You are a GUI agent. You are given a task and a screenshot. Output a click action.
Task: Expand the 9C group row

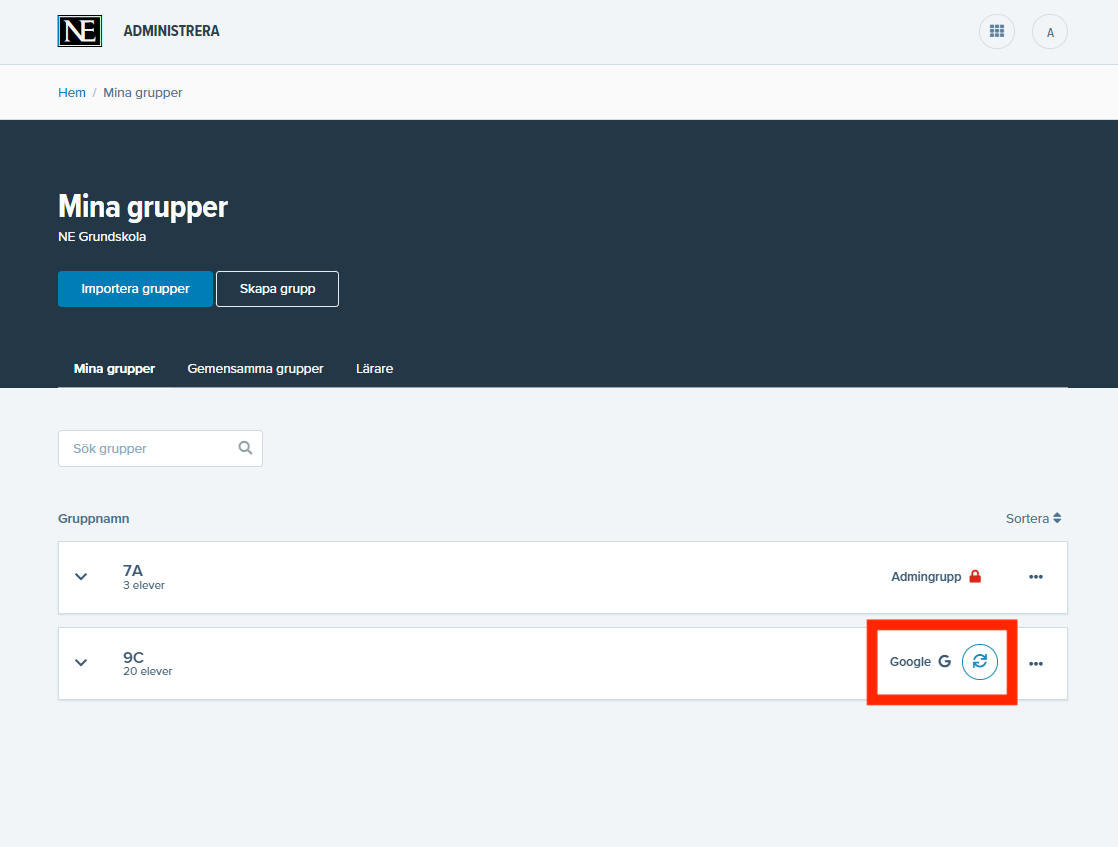[x=82, y=663]
